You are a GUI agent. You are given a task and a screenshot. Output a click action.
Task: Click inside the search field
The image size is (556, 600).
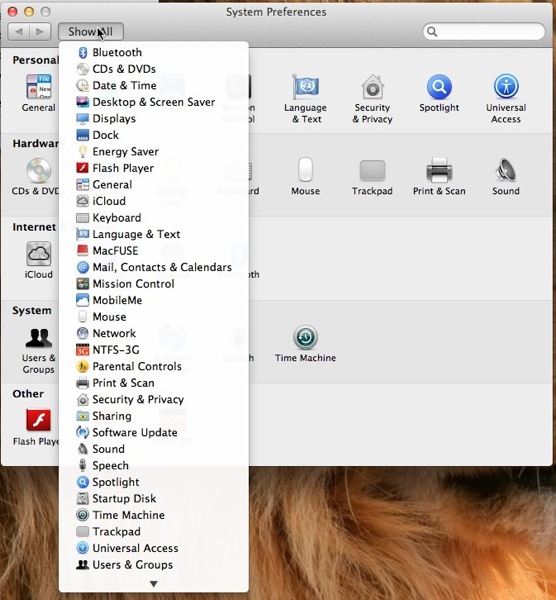coord(484,31)
